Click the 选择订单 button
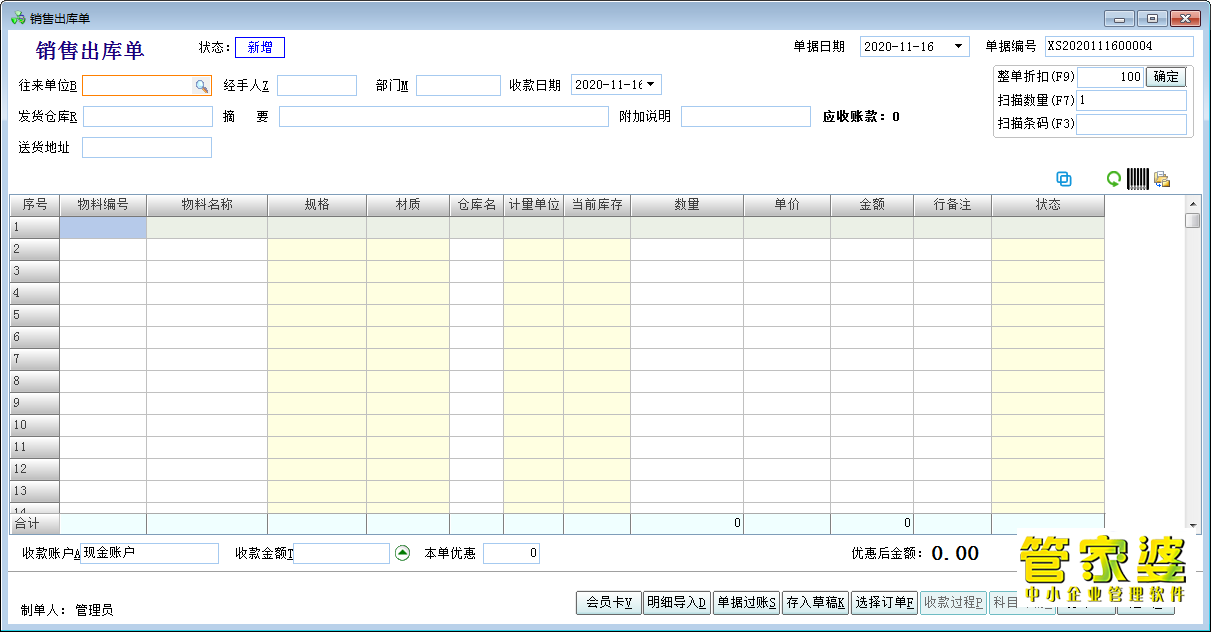The width and height of the screenshot is (1211, 632). tap(885, 602)
